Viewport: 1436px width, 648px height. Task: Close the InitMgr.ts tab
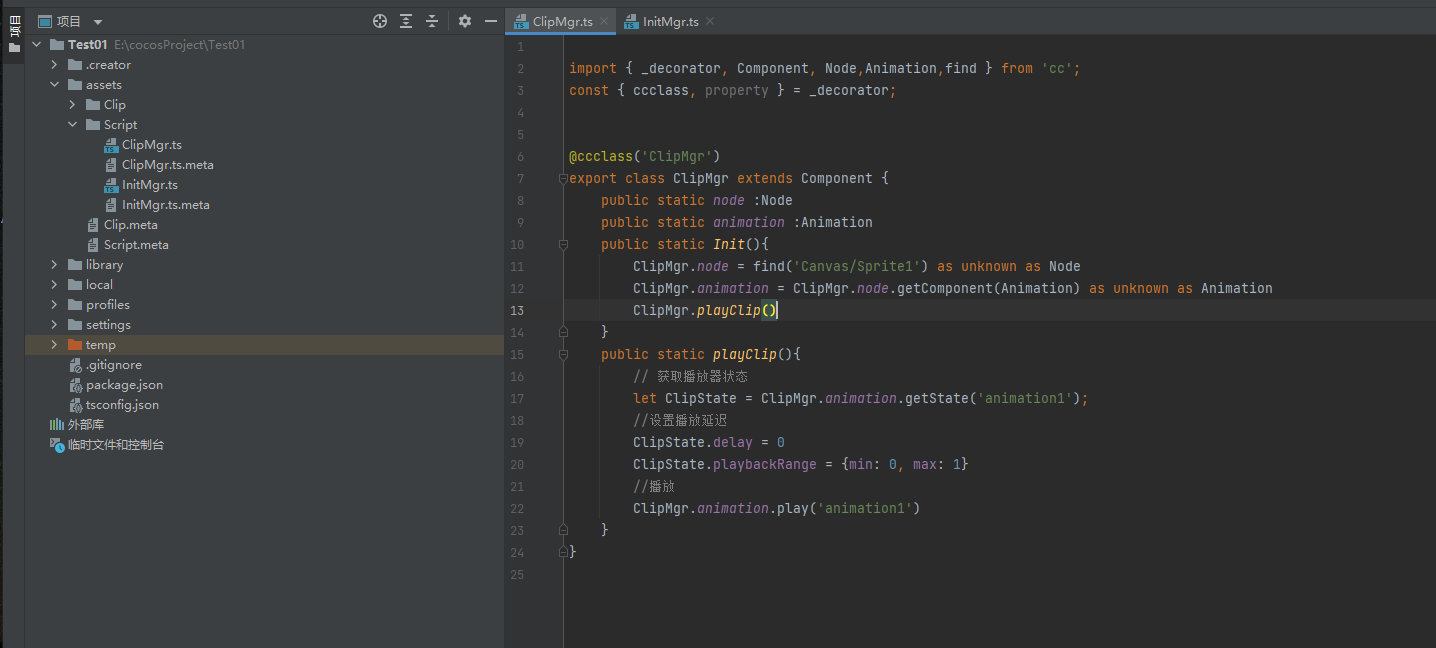click(x=709, y=22)
